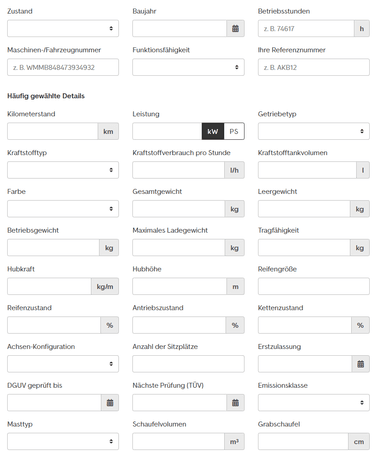Select kW as Leistung unit
Screen dimensions: 376x454
tap(213, 131)
